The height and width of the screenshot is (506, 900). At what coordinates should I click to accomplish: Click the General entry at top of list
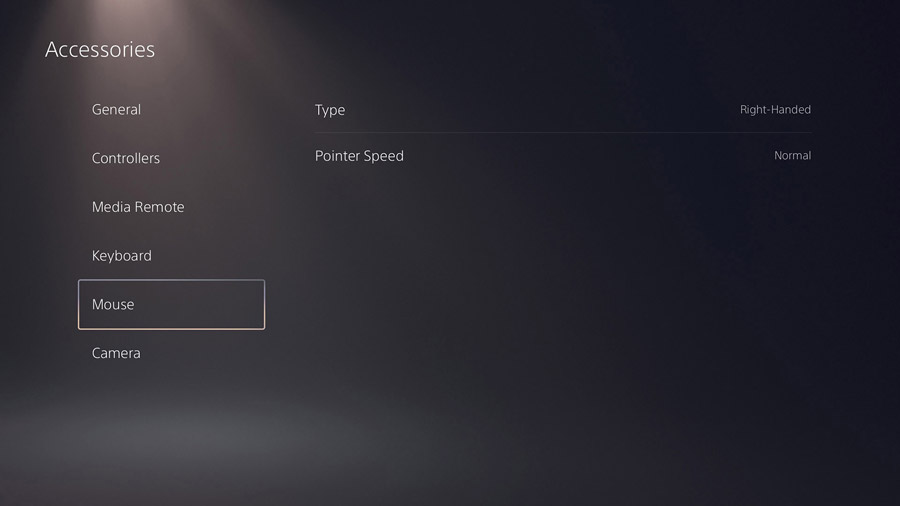116,110
